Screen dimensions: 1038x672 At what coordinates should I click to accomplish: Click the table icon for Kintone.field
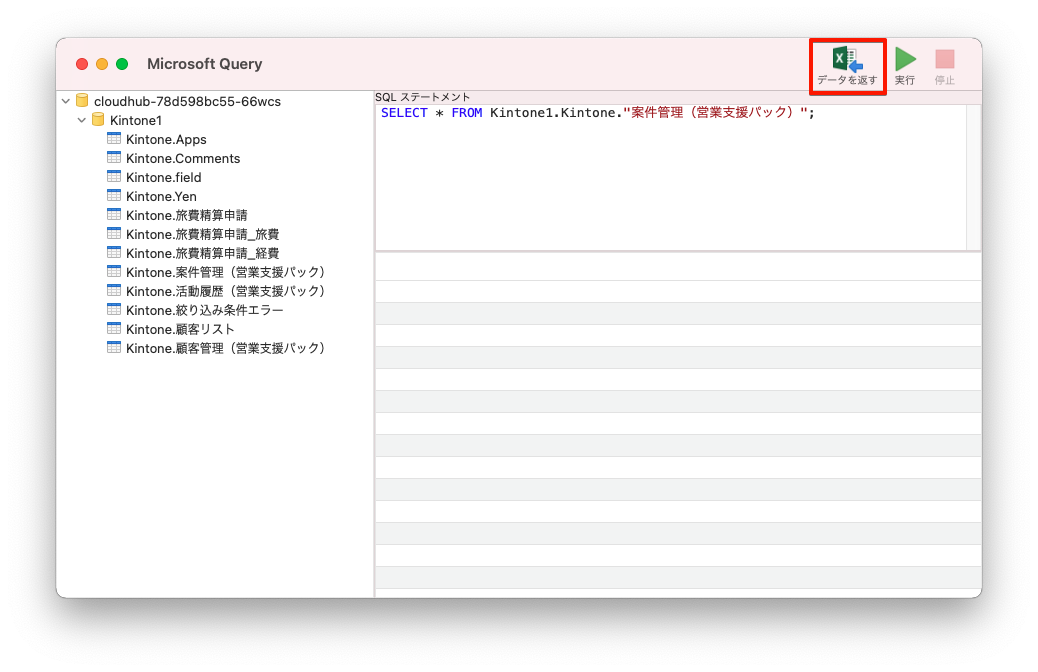click(x=114, y=177)
